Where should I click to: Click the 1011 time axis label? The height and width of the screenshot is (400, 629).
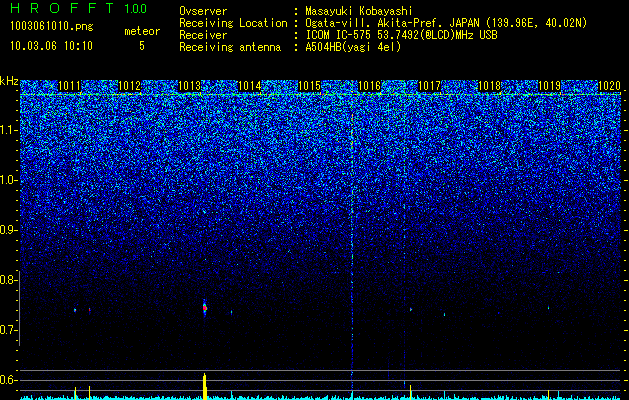(69, 86)
